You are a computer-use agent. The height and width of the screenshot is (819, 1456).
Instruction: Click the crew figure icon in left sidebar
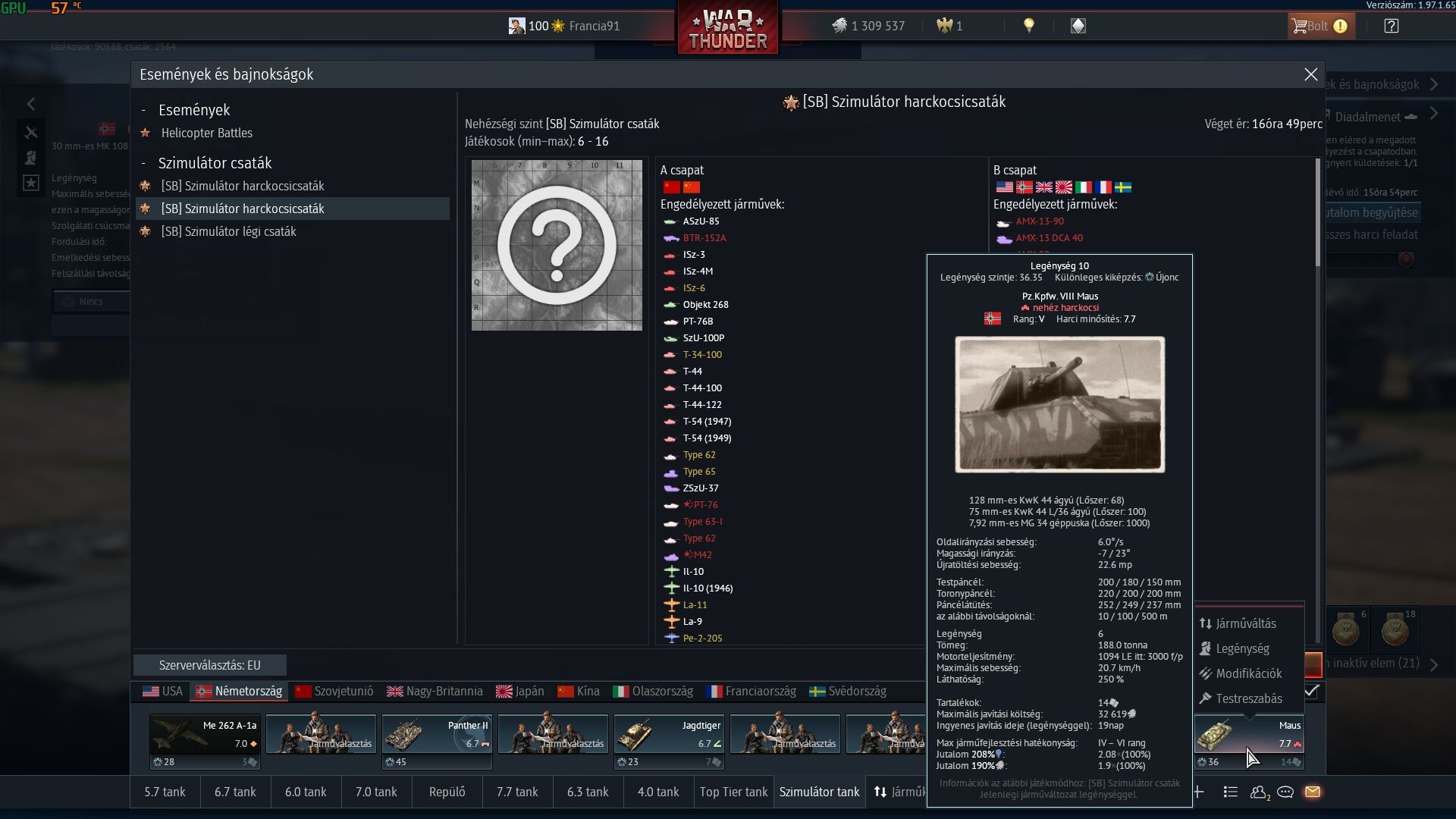tap(31, 158)
